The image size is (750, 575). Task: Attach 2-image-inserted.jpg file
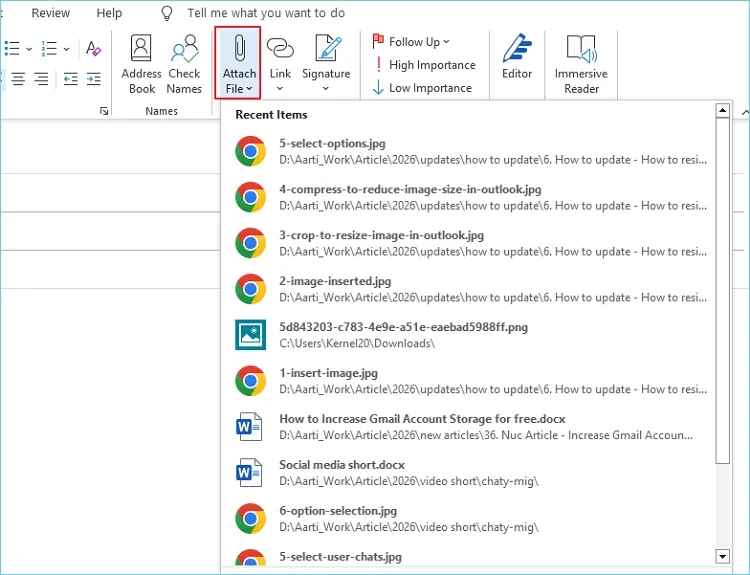pos(471,289)
